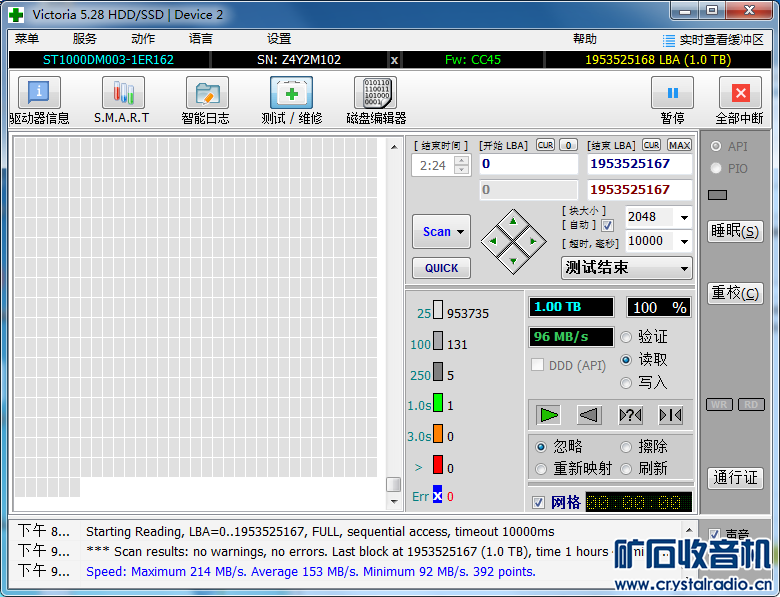The width and height of the screenshot is (780, 597).
Task: Decrease the end time spinner
Action: [462, 170]
